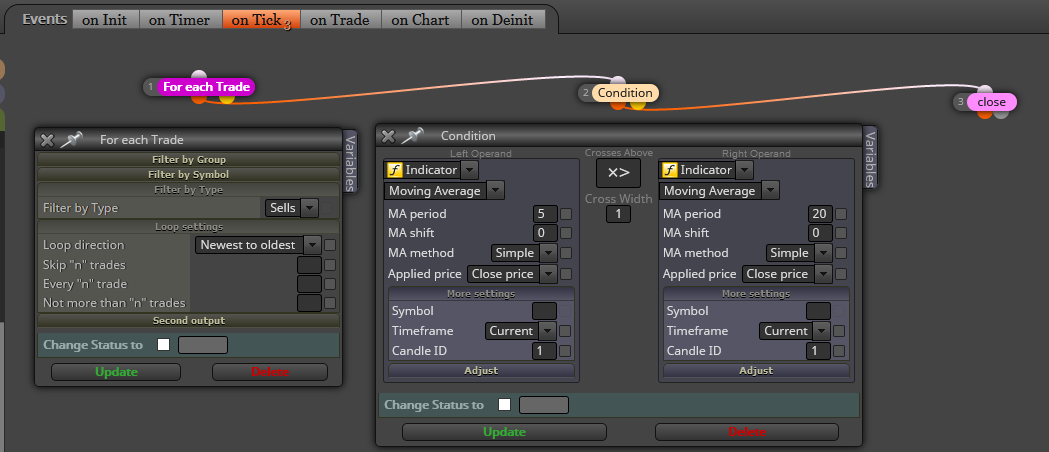Toggle Not more than "n" trades checkbox

pyautogui.click(x=330, y=303)
